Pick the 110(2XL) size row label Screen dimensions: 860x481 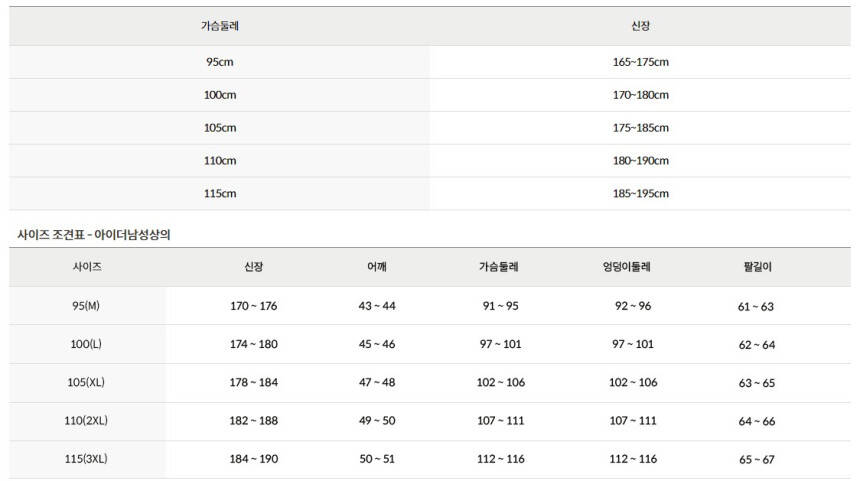pyautogui.click(x=87, y=421)
